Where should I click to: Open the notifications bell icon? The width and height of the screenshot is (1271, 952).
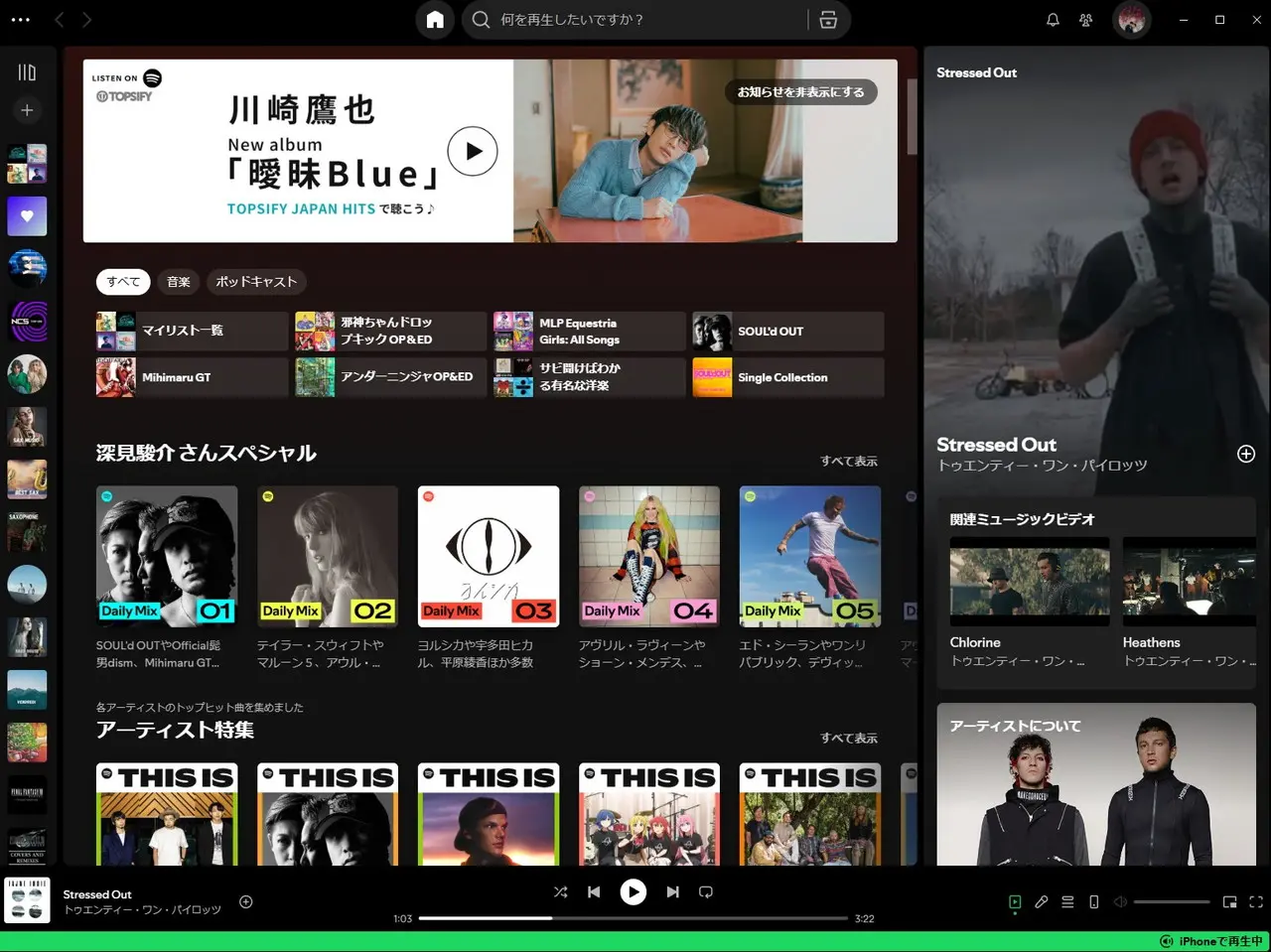(x=1053, y=20)
